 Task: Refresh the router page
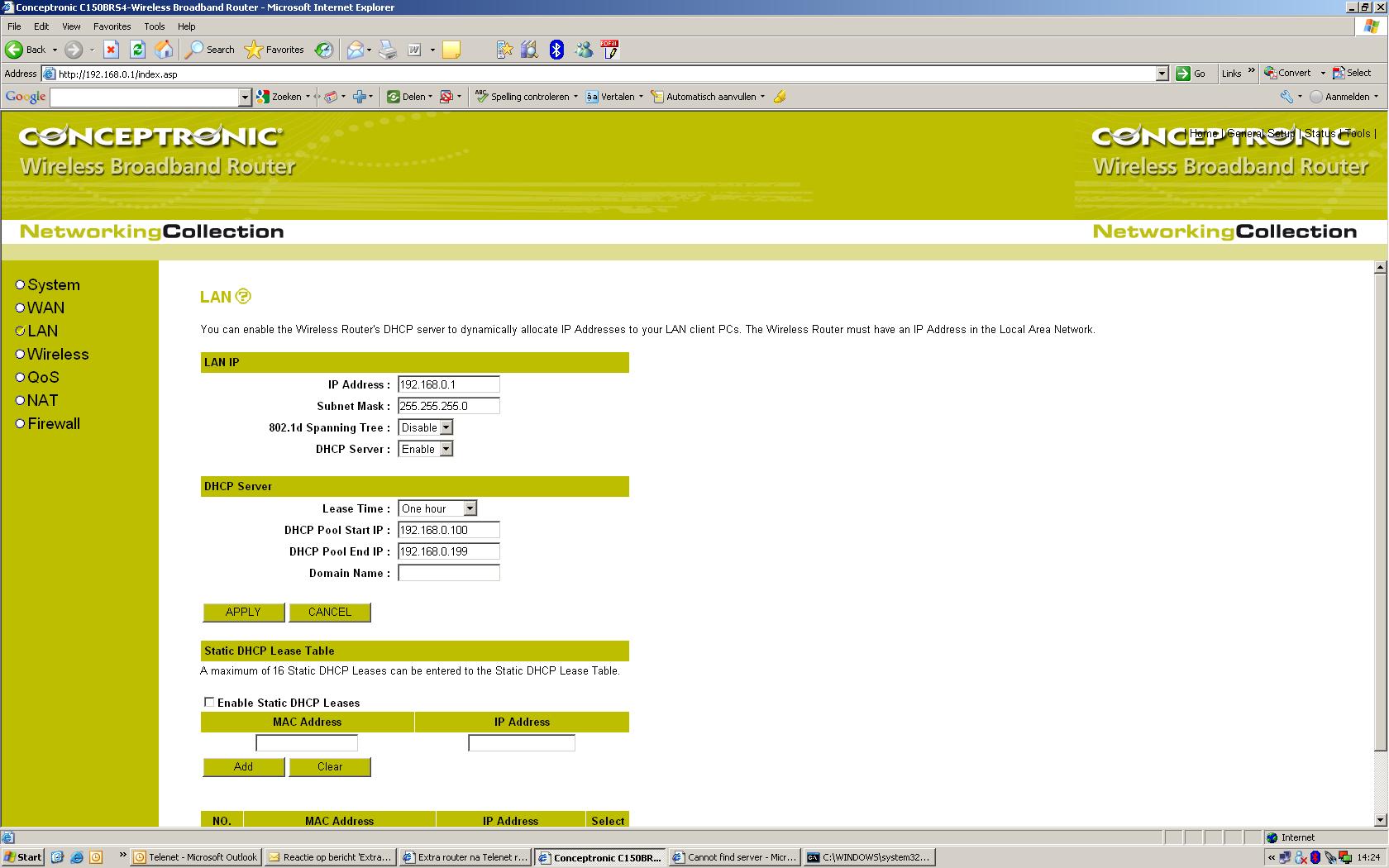click(x=138, y=50)
